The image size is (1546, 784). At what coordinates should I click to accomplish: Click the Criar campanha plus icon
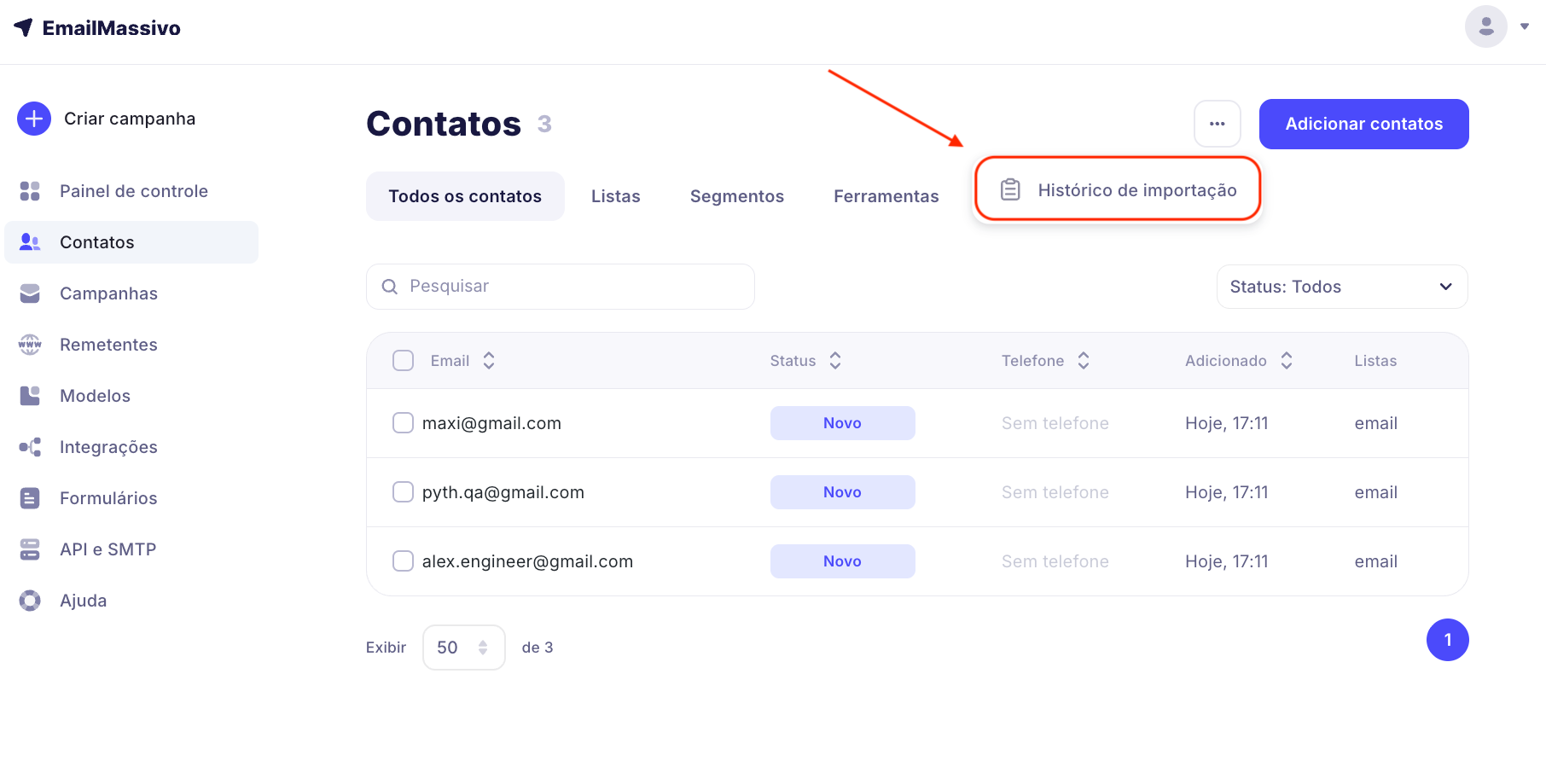click(x=34, y=119)
